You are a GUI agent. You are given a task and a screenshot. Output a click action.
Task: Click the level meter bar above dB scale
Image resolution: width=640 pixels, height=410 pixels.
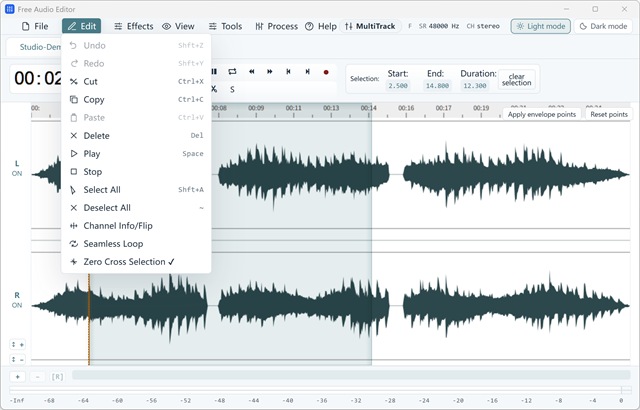pyautogui.click(x=320, y=390)
